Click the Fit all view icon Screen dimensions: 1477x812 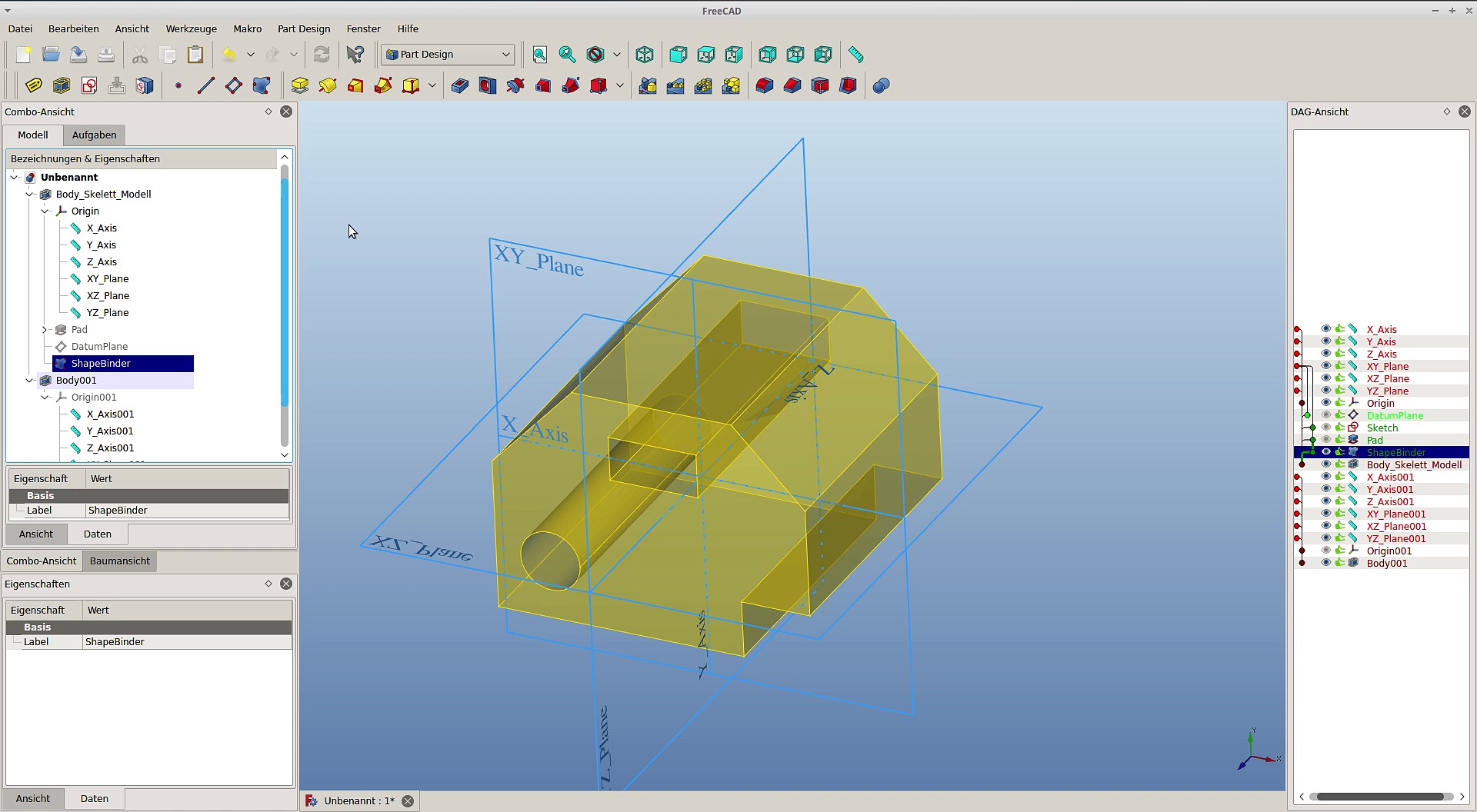(540, 55)
